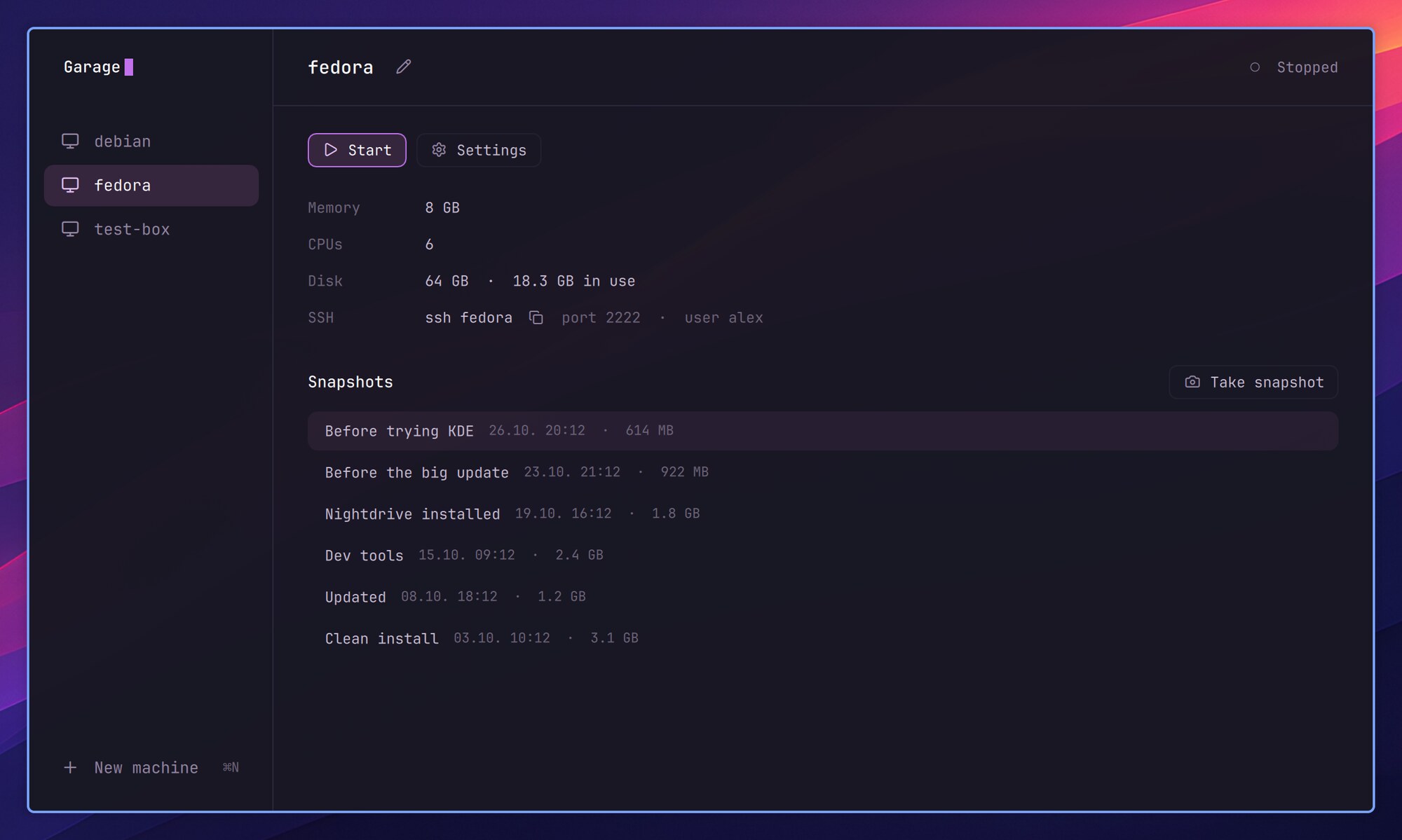Click the camera icon in Take snapshot
The width and height of the screenshot is (1402, 840).
coord(1192,382)
